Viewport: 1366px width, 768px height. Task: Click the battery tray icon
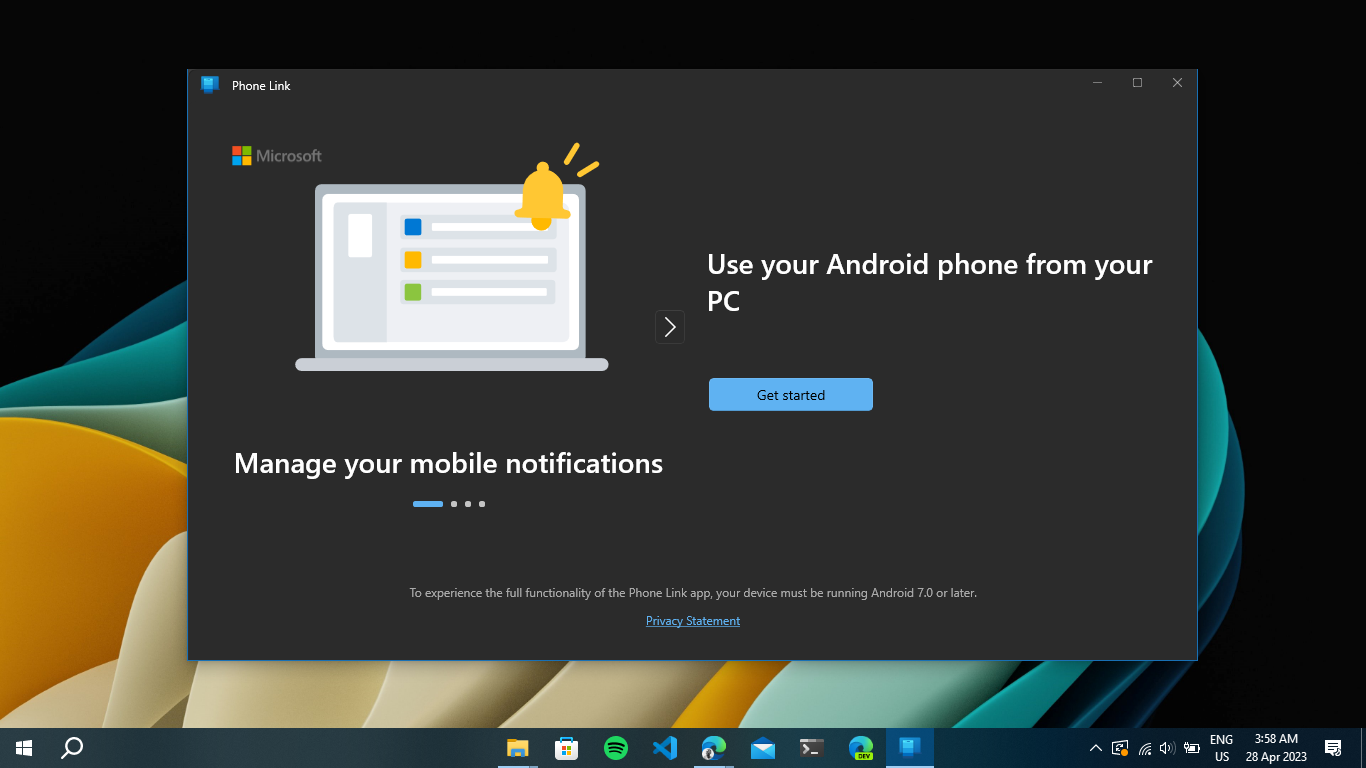[x=1191, y=748]
